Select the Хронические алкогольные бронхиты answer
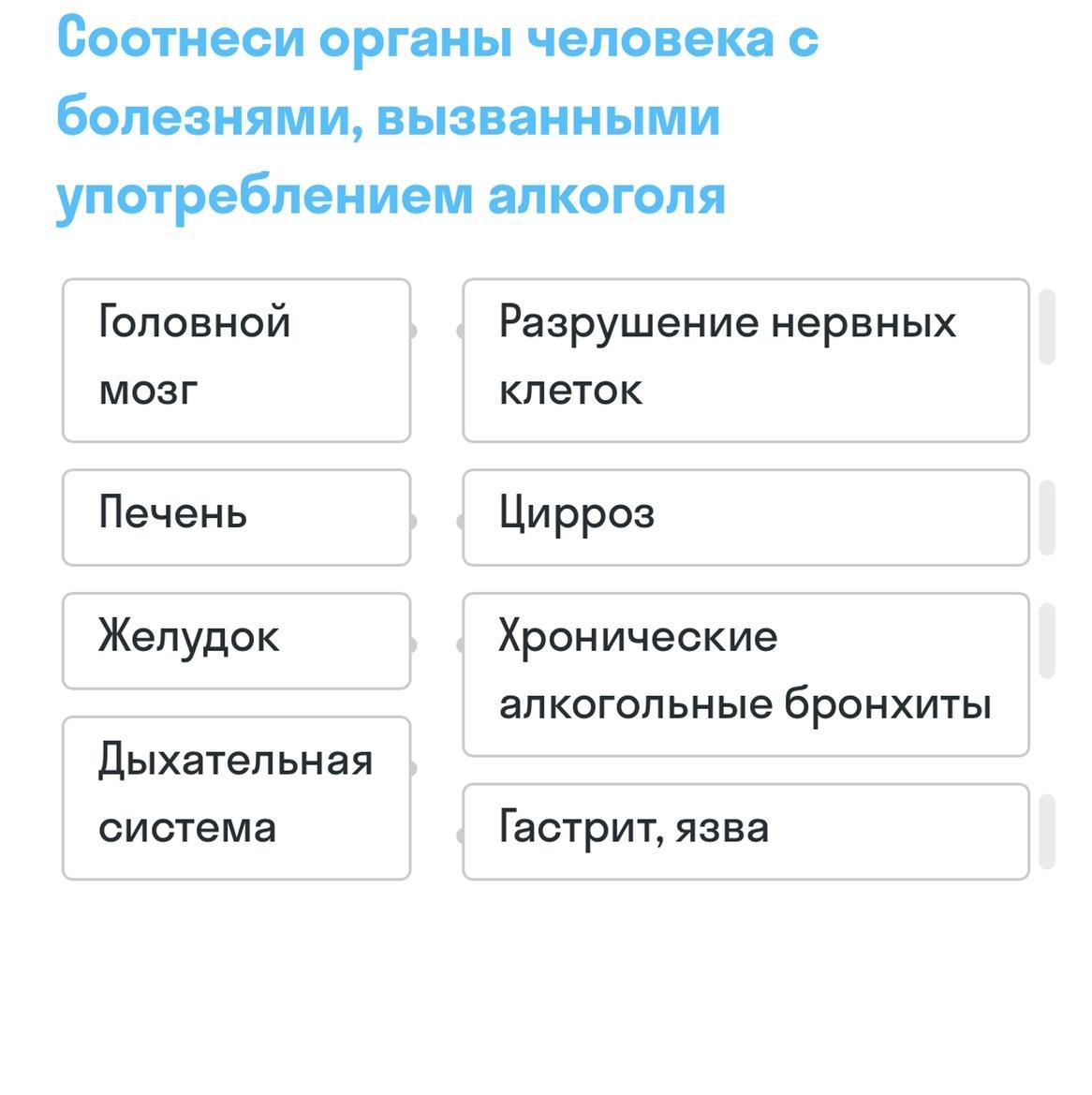 745,674
